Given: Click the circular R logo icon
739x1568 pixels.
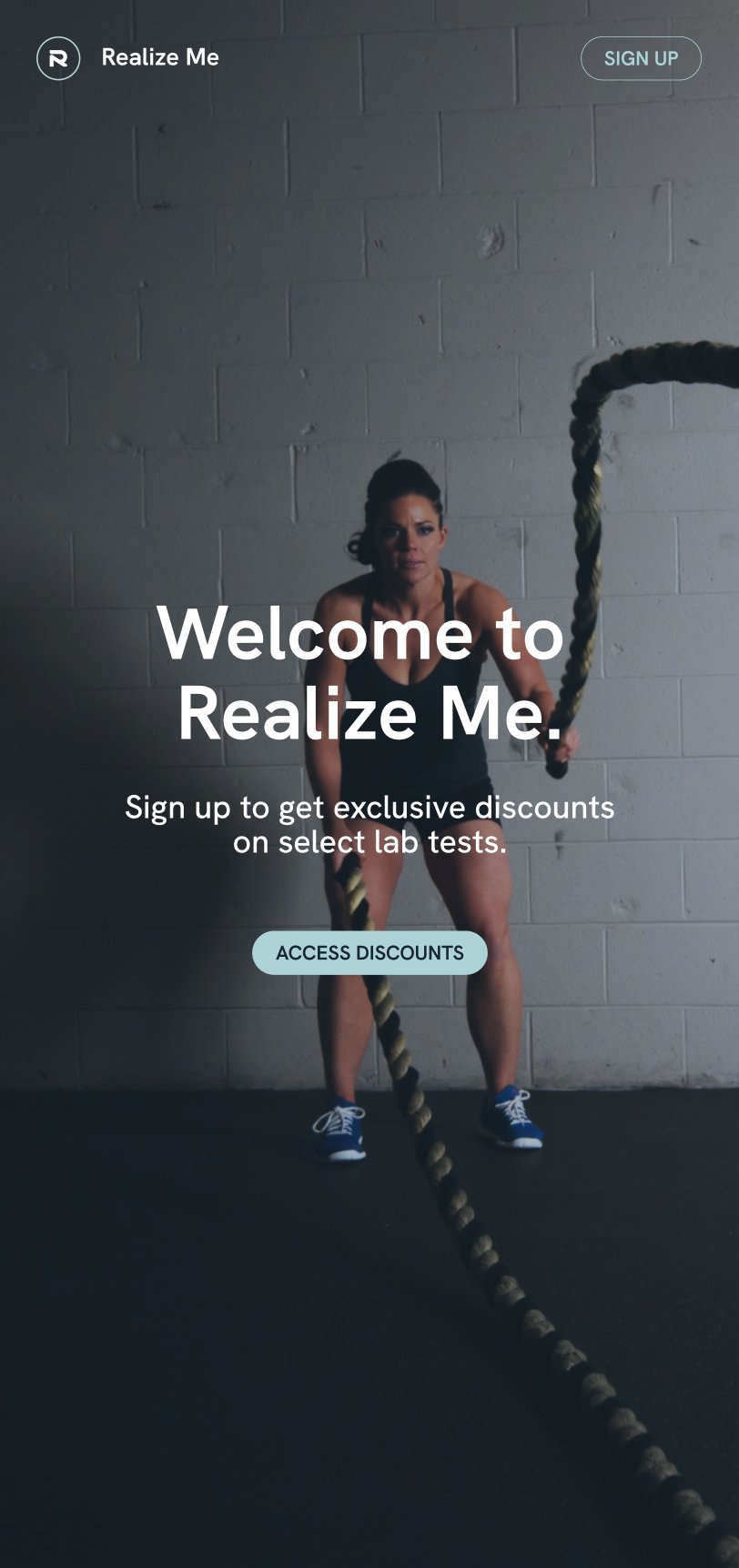Looking at the screenshot, I should pos(58,58).
